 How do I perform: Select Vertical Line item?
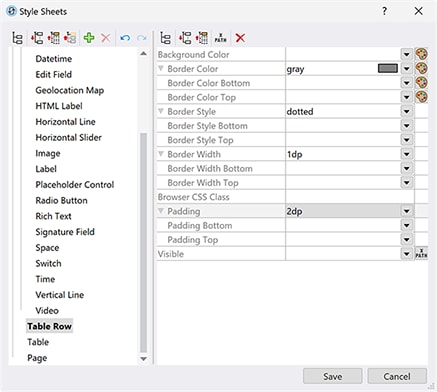[x=60, y=295]
